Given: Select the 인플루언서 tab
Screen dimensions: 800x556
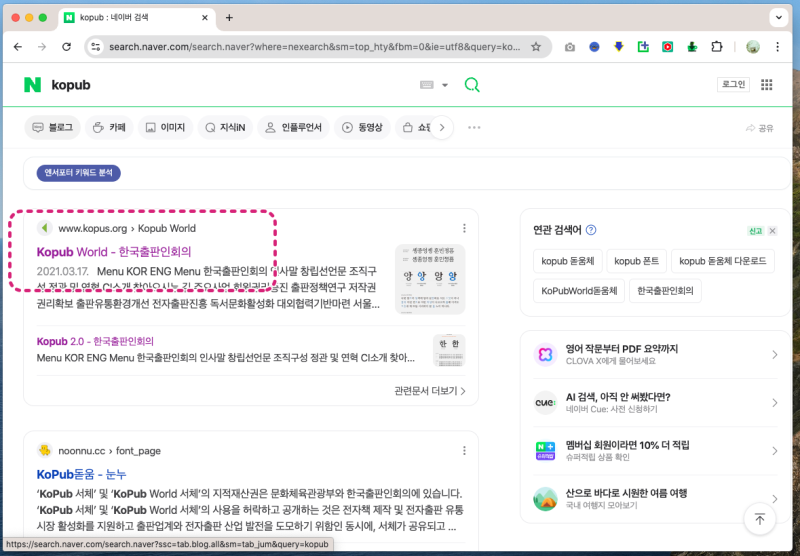Looking at the screenshot, I should coord(293,128).
